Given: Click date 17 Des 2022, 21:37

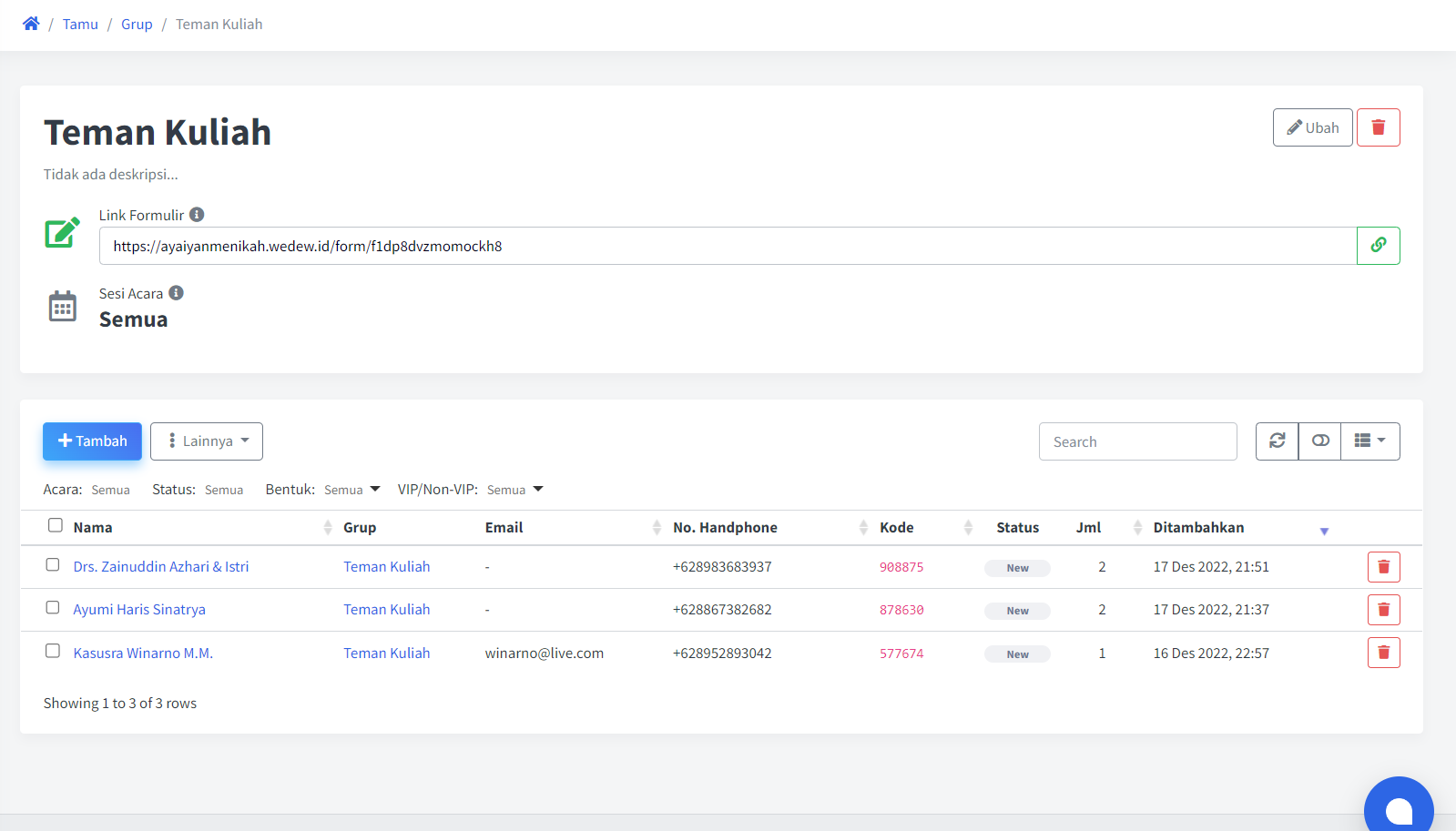Looking at the screenshot, I should pyautogui.click(x=1211, y=610).
